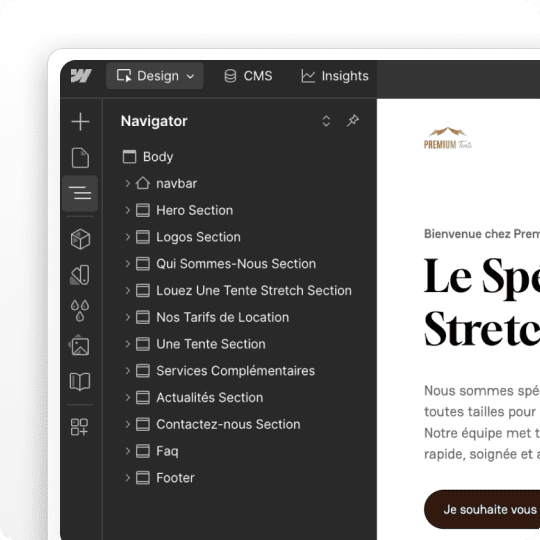The width and height of the screenshot is (540, 540).
Task: Open the Assets image icon
Action: tap(80, 345)
